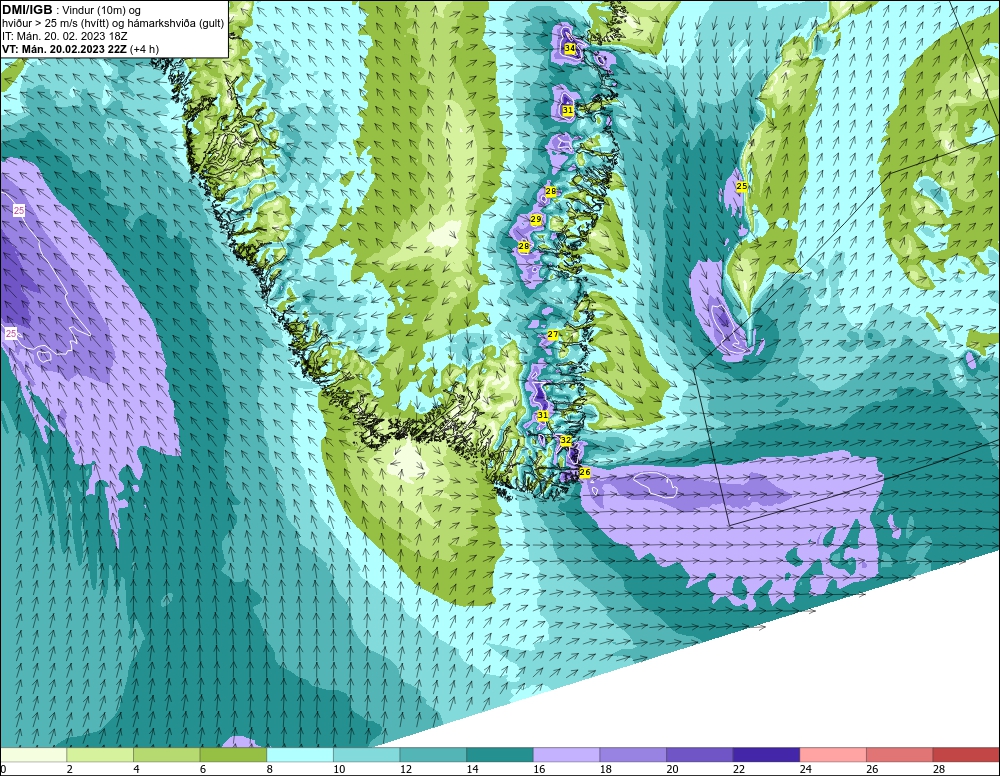Pick the salmon 26–28 m/s swatch
This screenshot has height=776, width=1000.
pos(900,755)
